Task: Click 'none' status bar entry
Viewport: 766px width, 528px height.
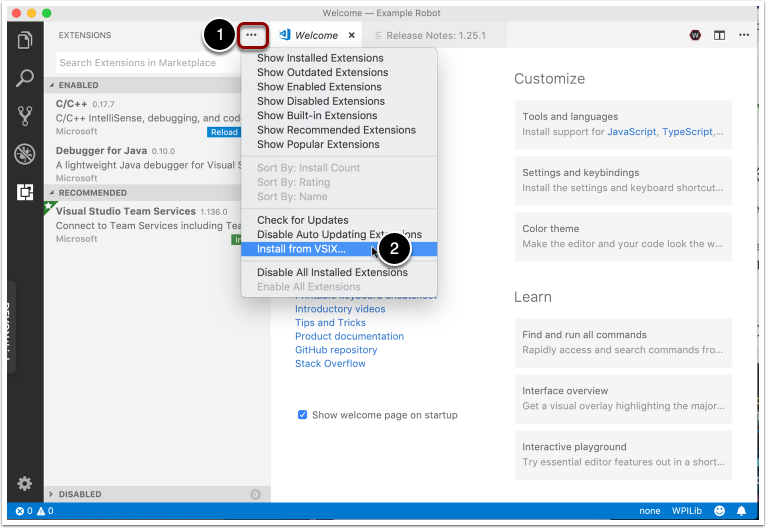Action: coord(649,511)
